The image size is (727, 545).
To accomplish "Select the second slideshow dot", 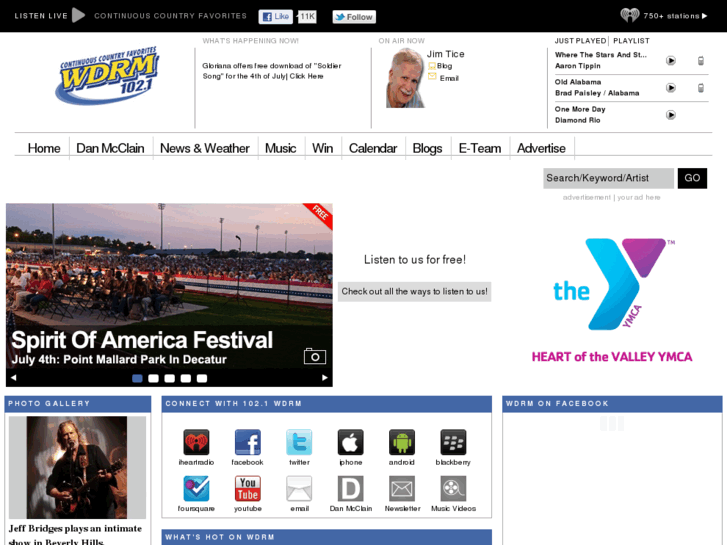I will [x=153, y=378].
